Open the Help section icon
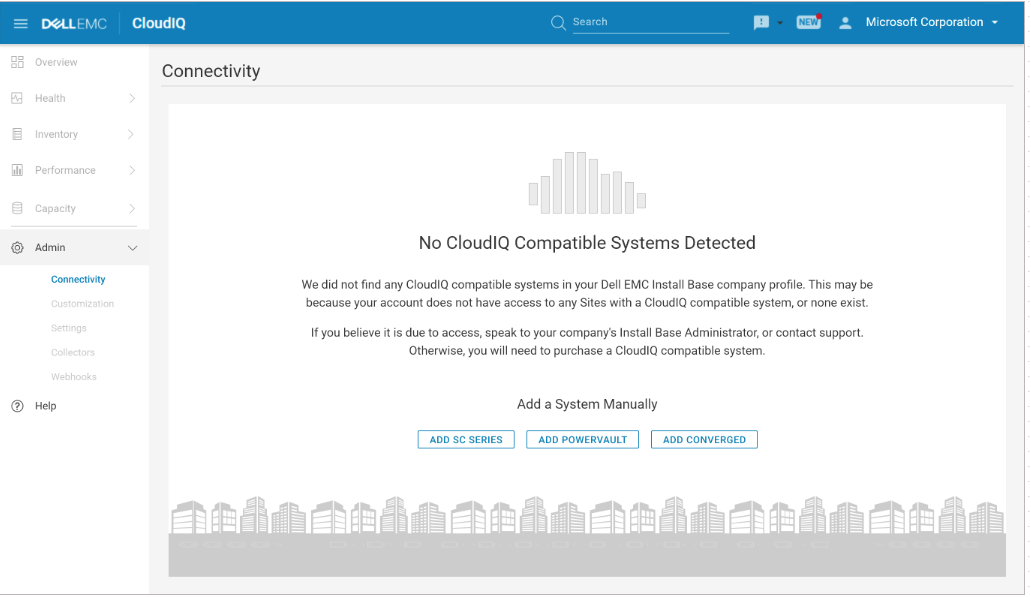 [18, 406]
